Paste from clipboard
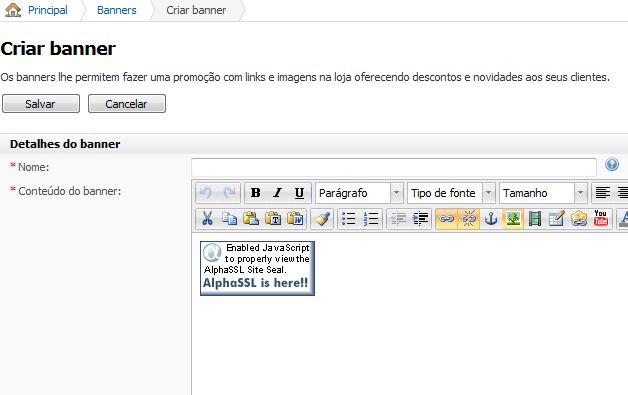This screenshot has height=395, width=628. tap(251, 219)
